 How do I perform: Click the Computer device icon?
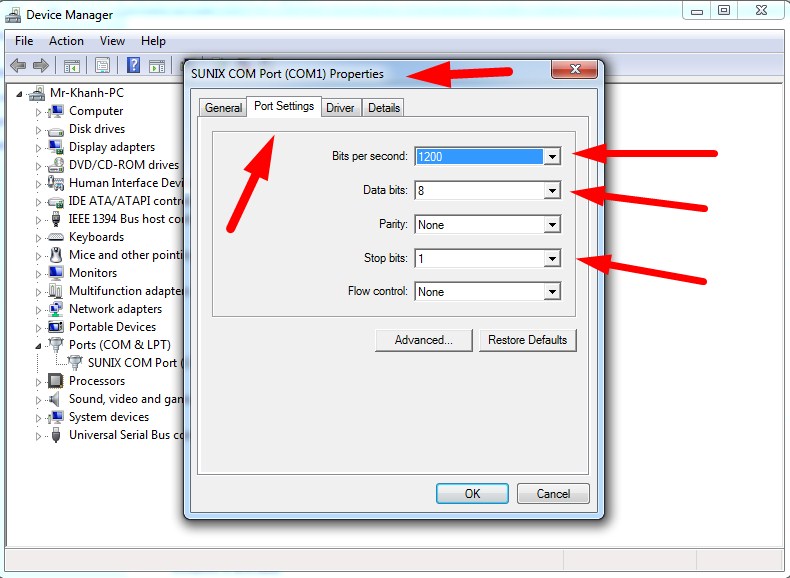(x=55, y=111)
